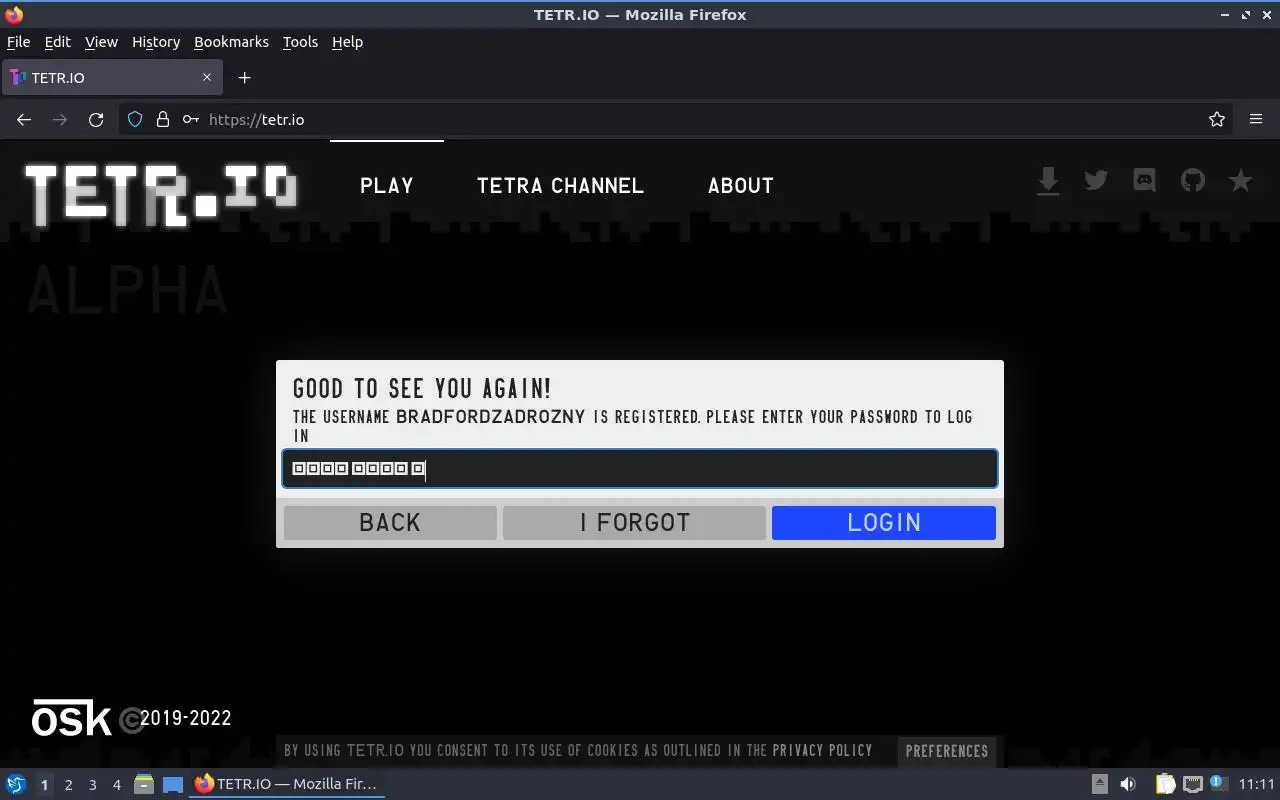The width and height of the screenshot is (1280, 800).
Task: Select the PLAY navigation tab
Action: [387, 185]
